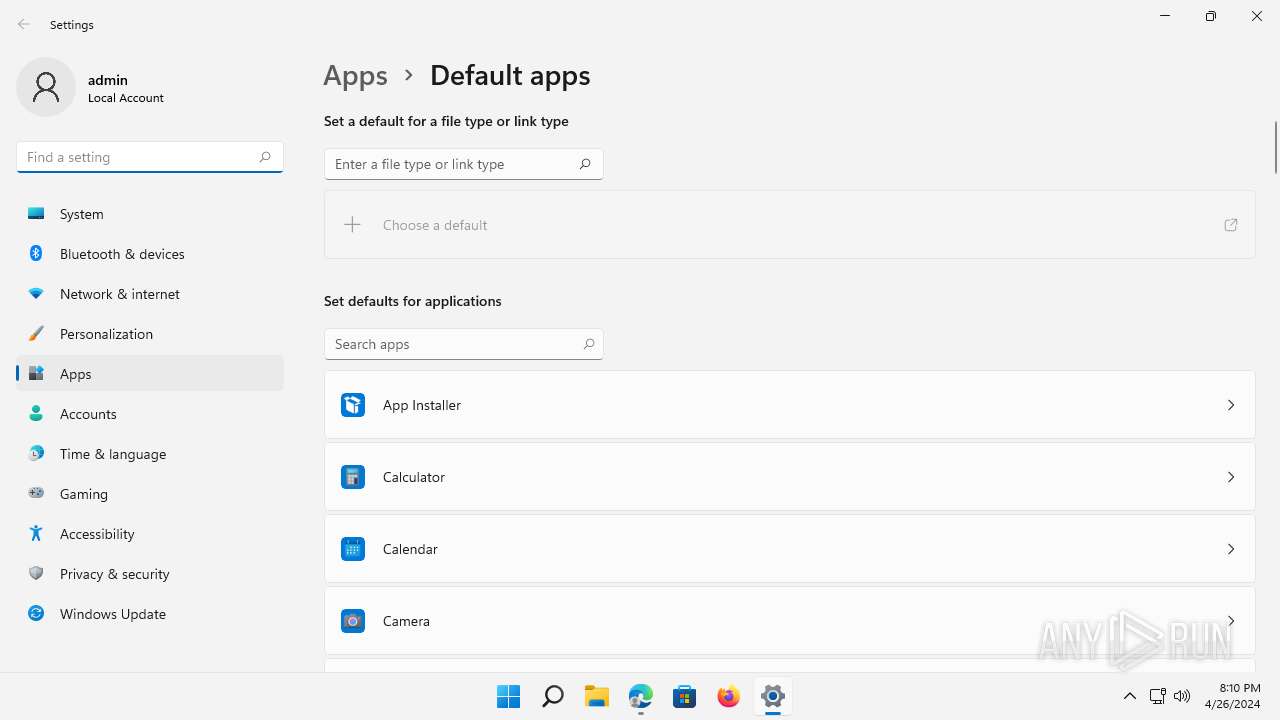Click the network tray icon
The image size is (1280, 720).
1157,696
